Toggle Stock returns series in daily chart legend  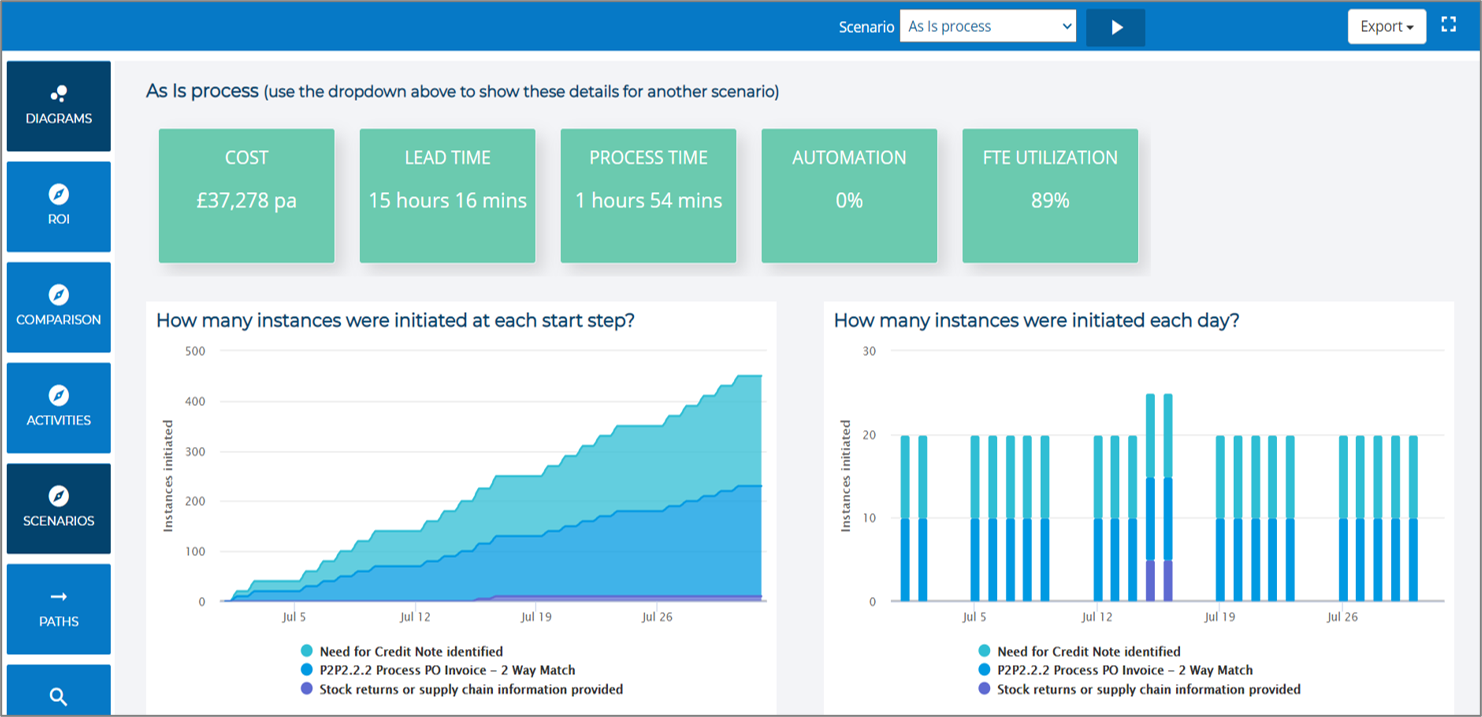(x=1149, y=689)
